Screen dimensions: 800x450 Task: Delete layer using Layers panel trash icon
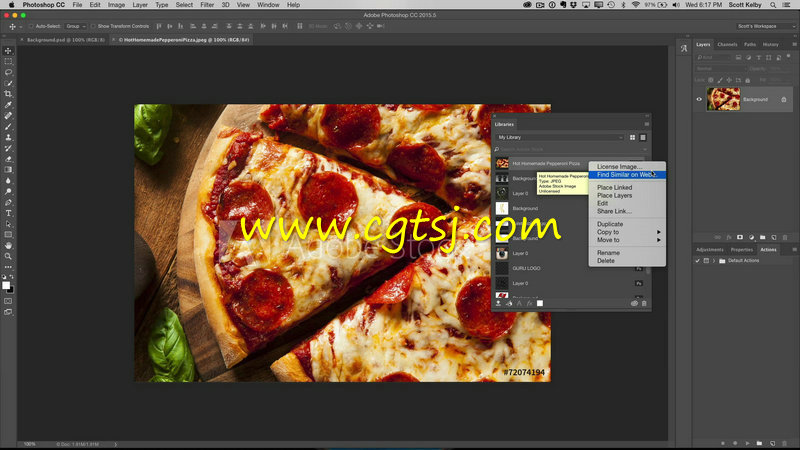tap(785, 237)
